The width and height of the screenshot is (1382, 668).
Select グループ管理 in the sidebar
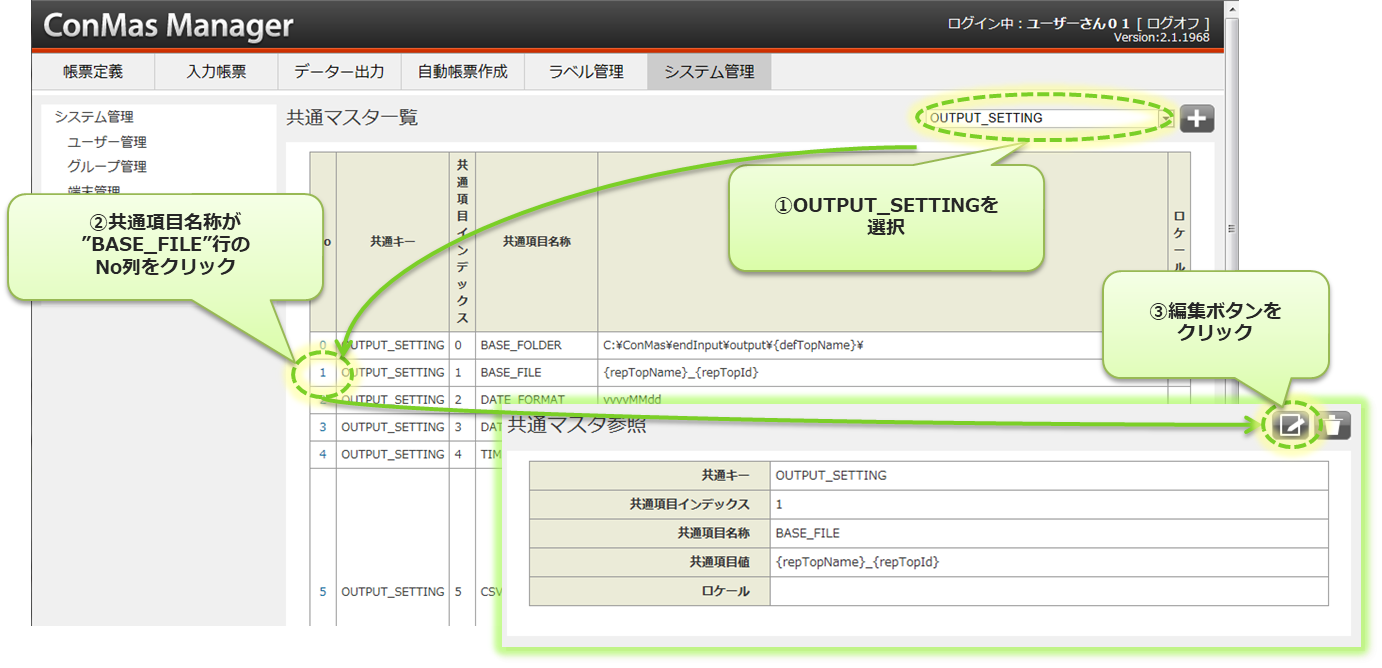click(x=107, y=166)
